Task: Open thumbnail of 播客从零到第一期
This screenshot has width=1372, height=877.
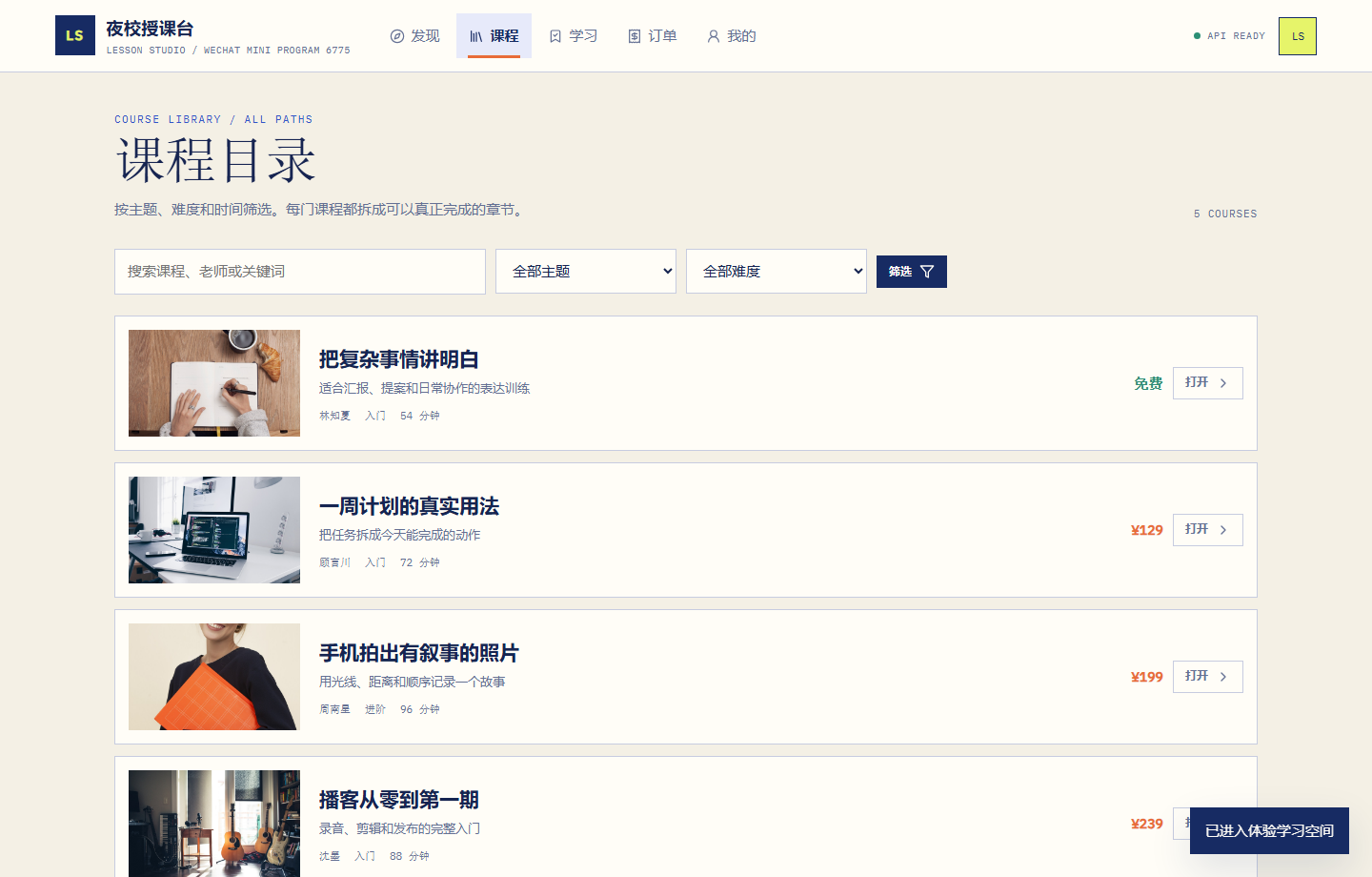Action: (x=214, y=824)
